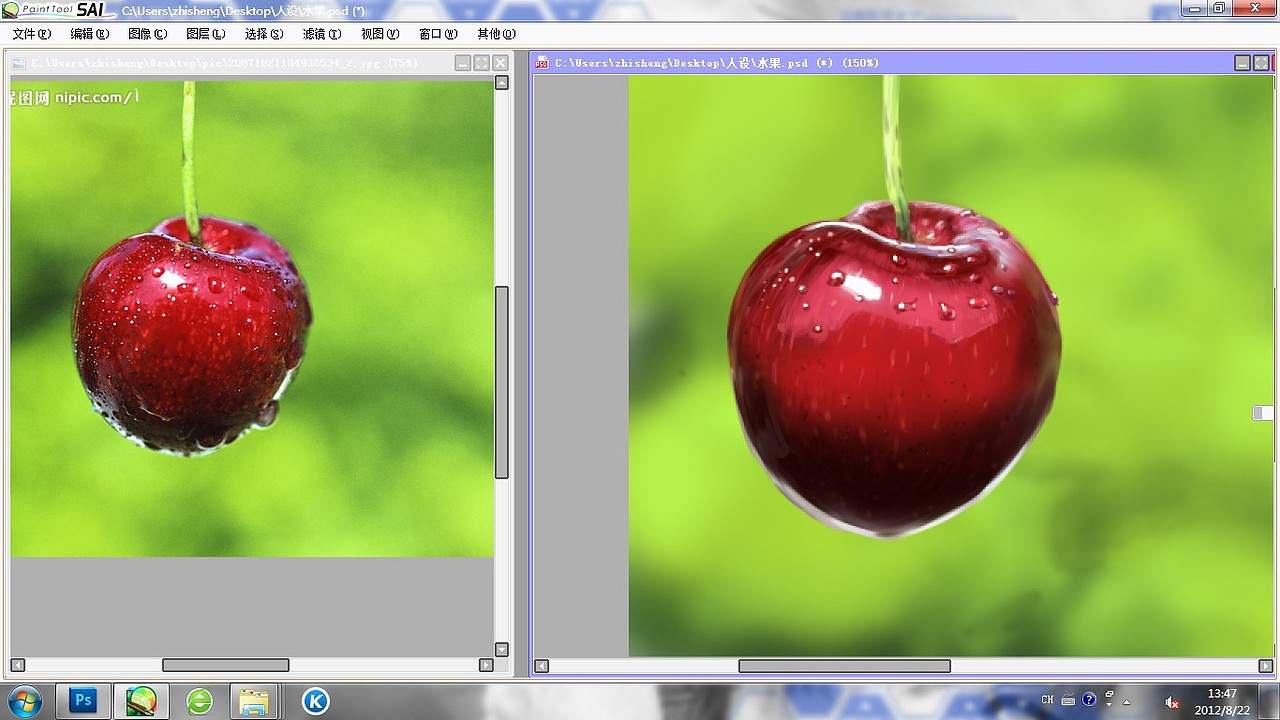Screen dimensions: 1280x720
Task: Click scroll-right arrow in reference window
Action: (x=486, y=665)
